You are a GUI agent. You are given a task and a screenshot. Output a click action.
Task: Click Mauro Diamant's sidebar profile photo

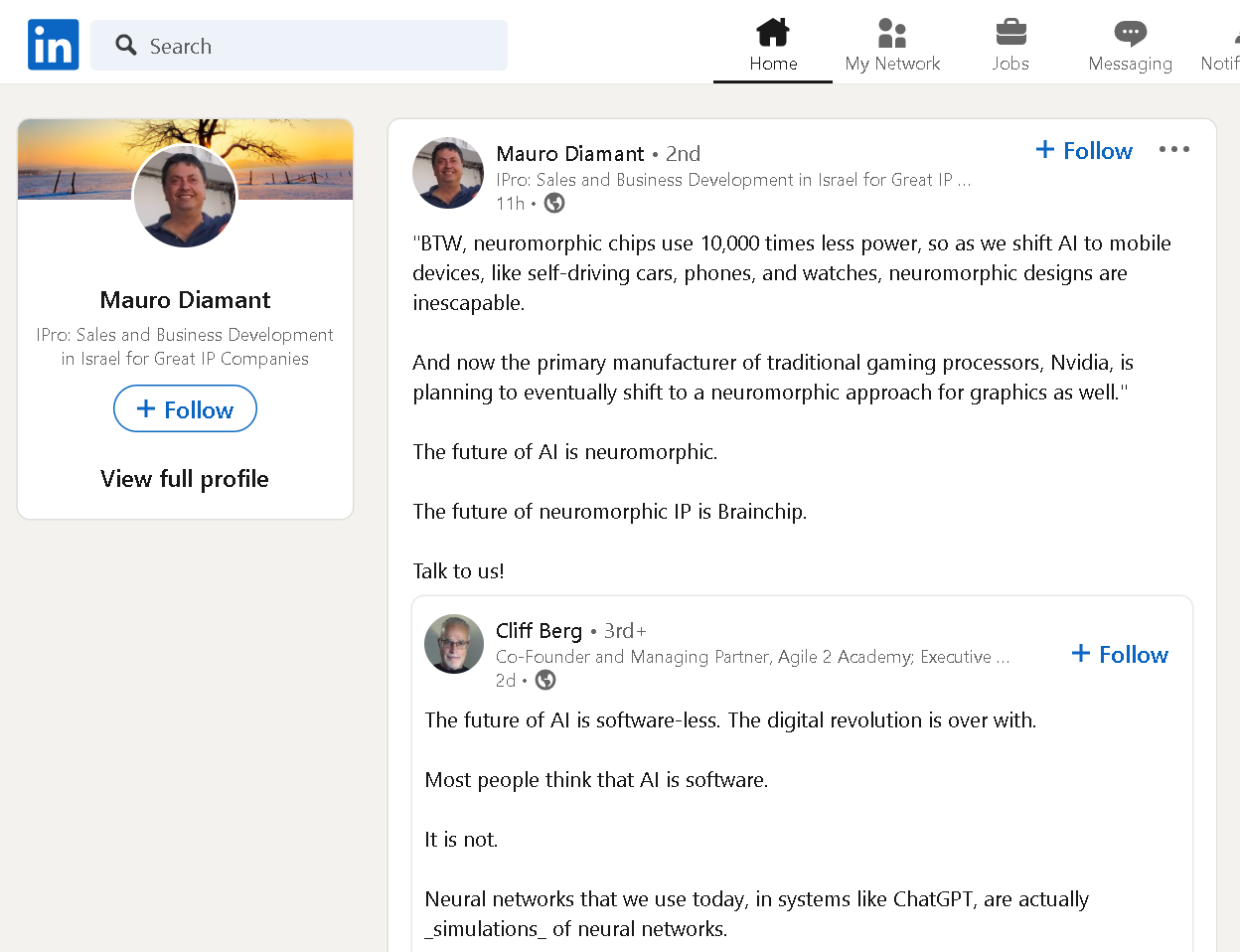tap(185, 196)
